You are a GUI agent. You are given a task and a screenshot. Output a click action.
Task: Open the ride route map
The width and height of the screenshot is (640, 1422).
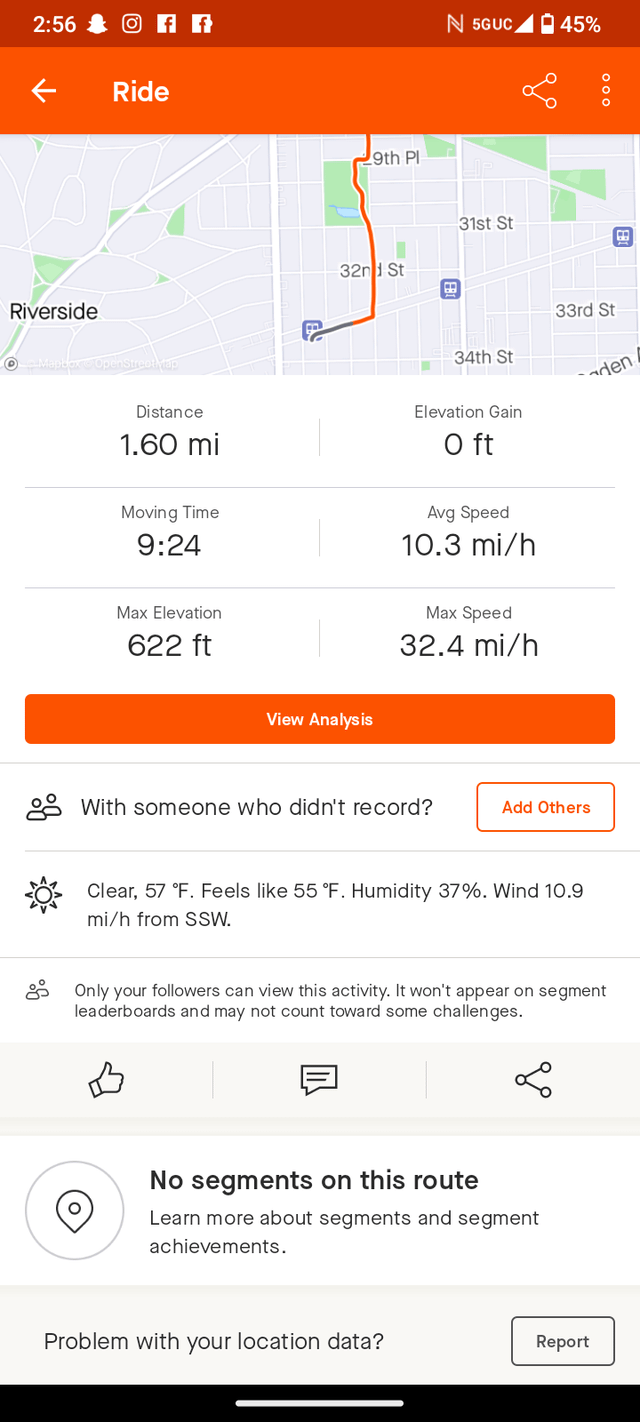click(x=320, y=254)
